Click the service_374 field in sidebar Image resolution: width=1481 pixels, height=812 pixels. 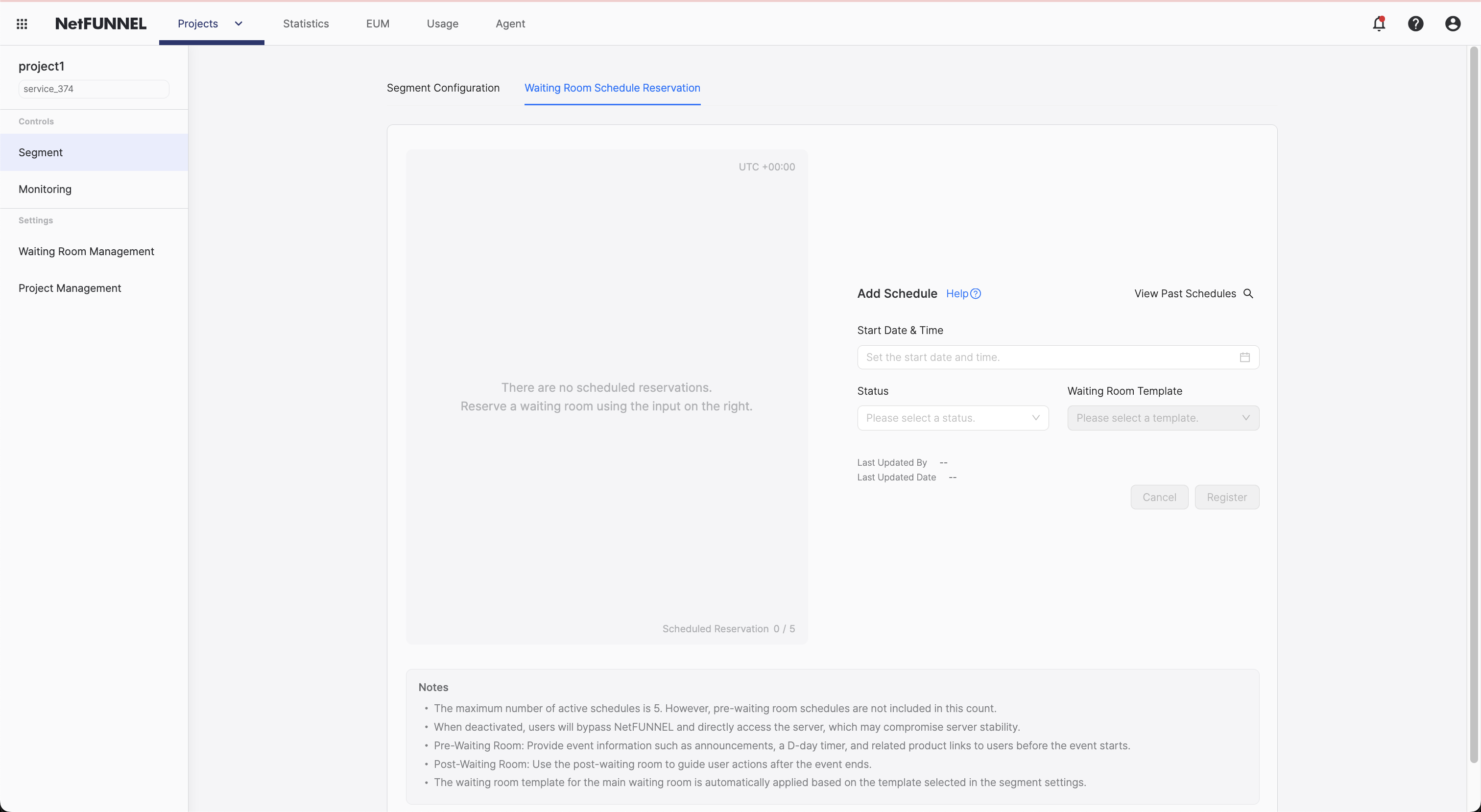click(x=93, y=89)
